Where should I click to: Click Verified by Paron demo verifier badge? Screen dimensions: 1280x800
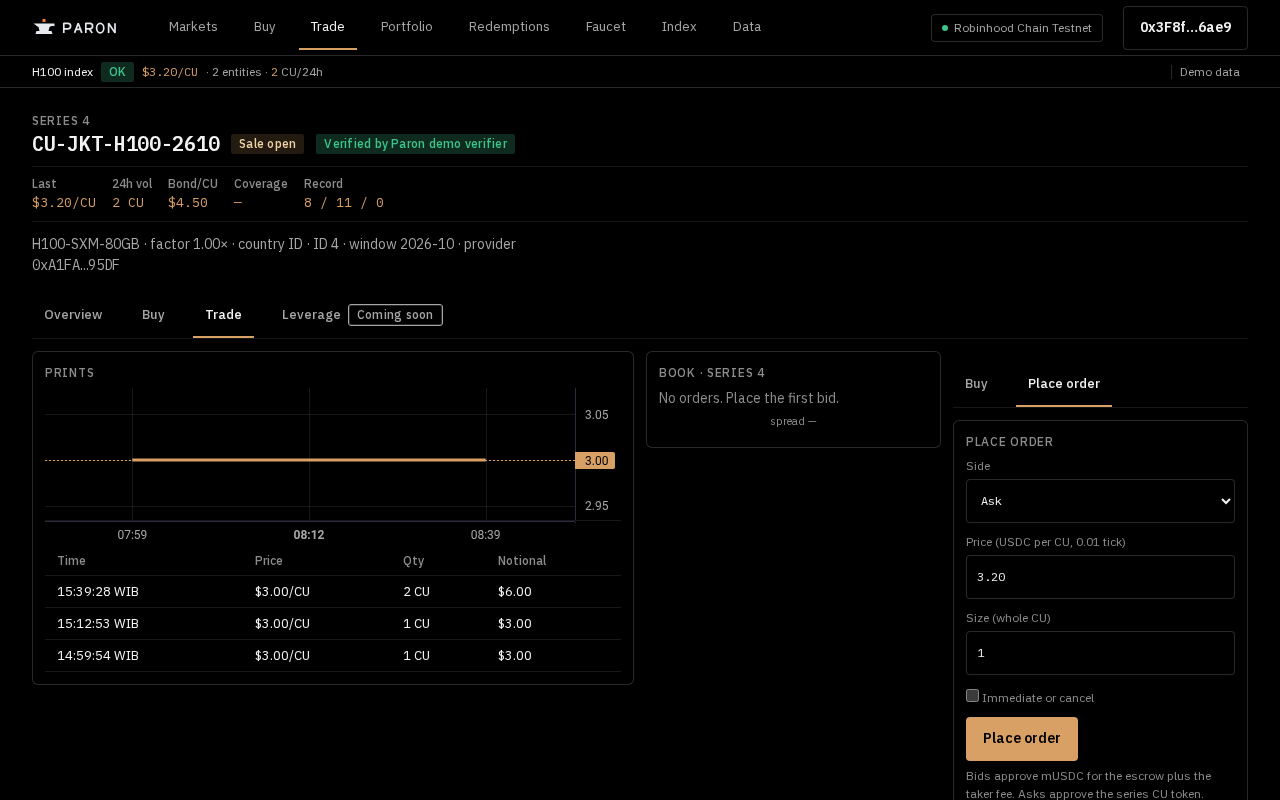point(415,144)
